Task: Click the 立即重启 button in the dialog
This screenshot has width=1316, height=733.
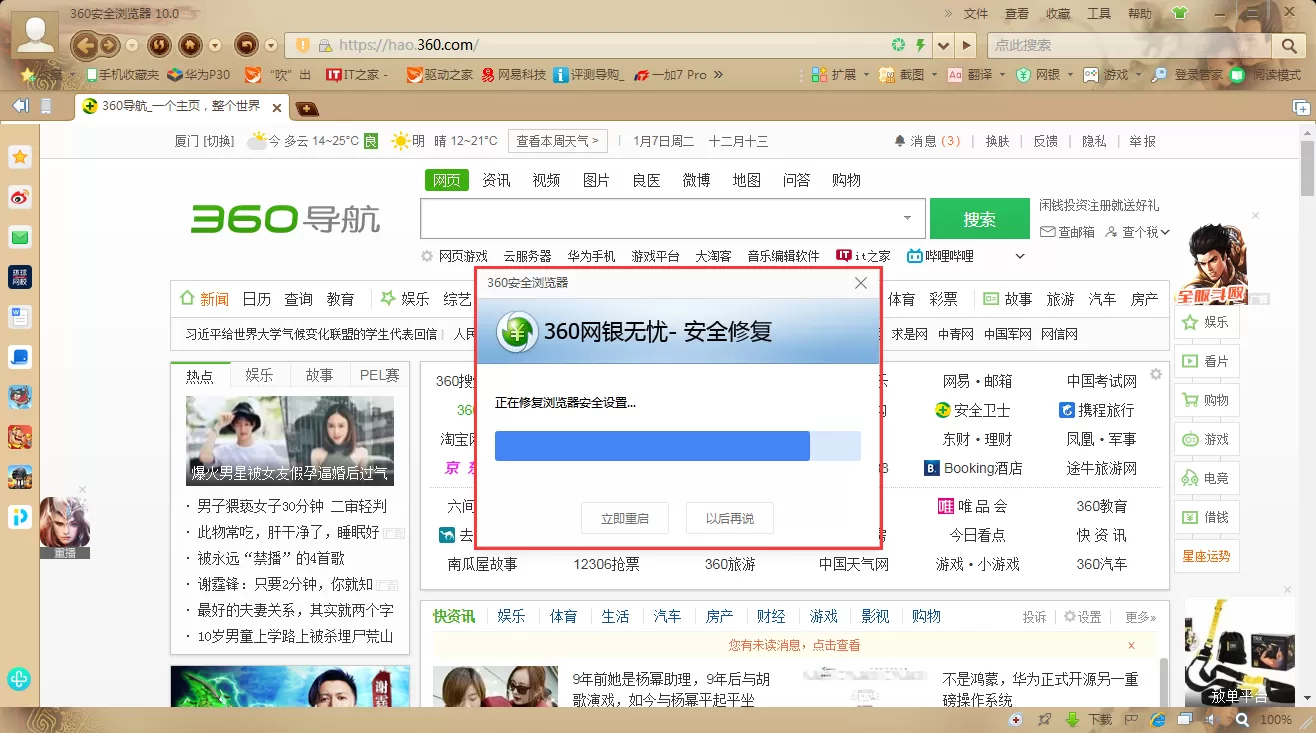Action: tap(625, 518)
